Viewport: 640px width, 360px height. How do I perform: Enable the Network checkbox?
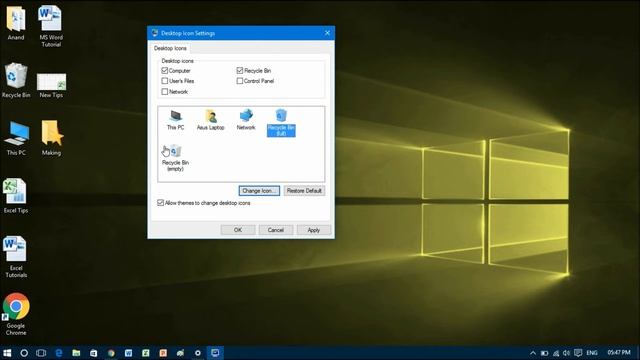pyautogui.click(x=165, y=92)
